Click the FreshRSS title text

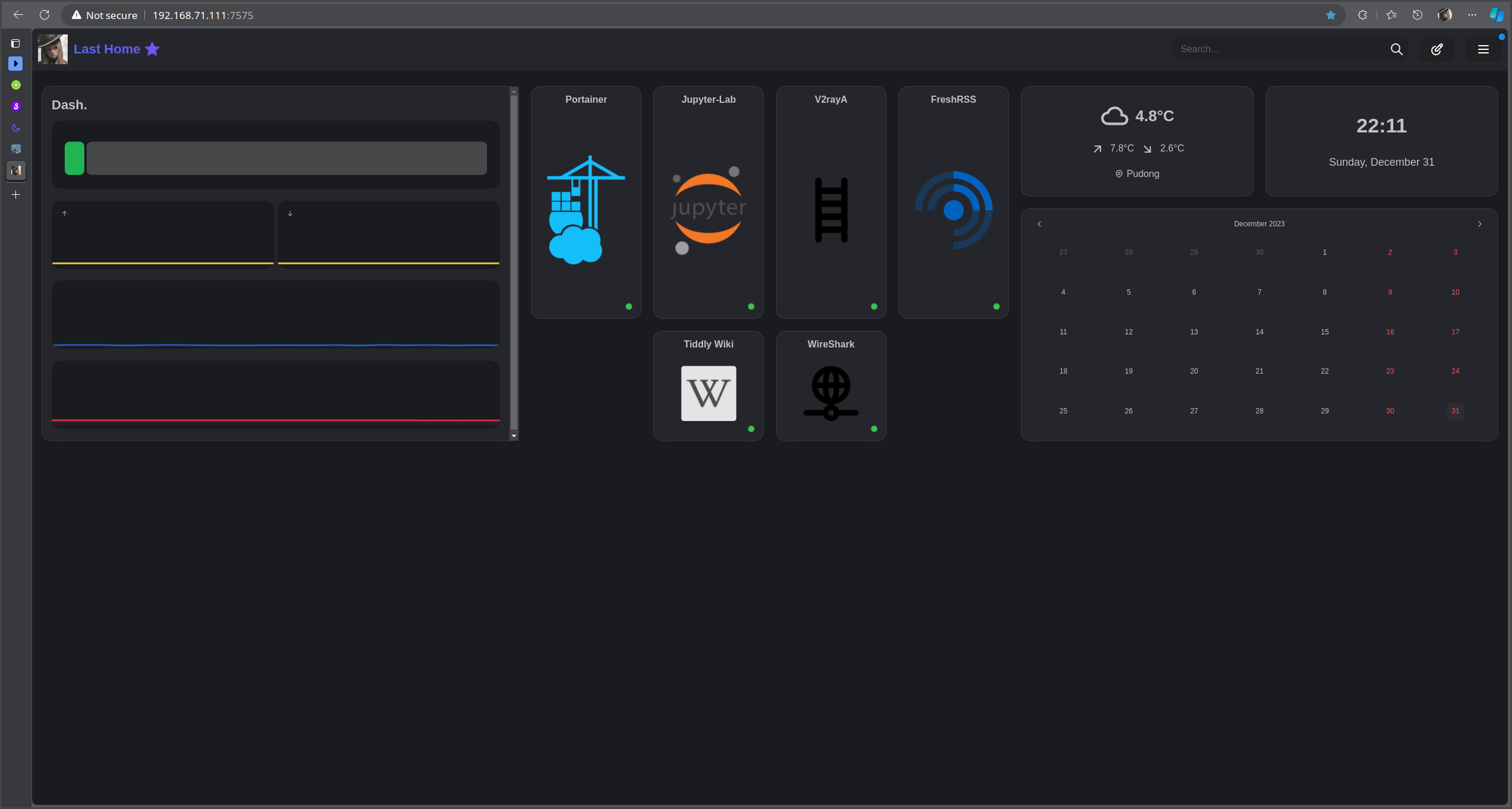pyautogui.click(x=953, y=100)
